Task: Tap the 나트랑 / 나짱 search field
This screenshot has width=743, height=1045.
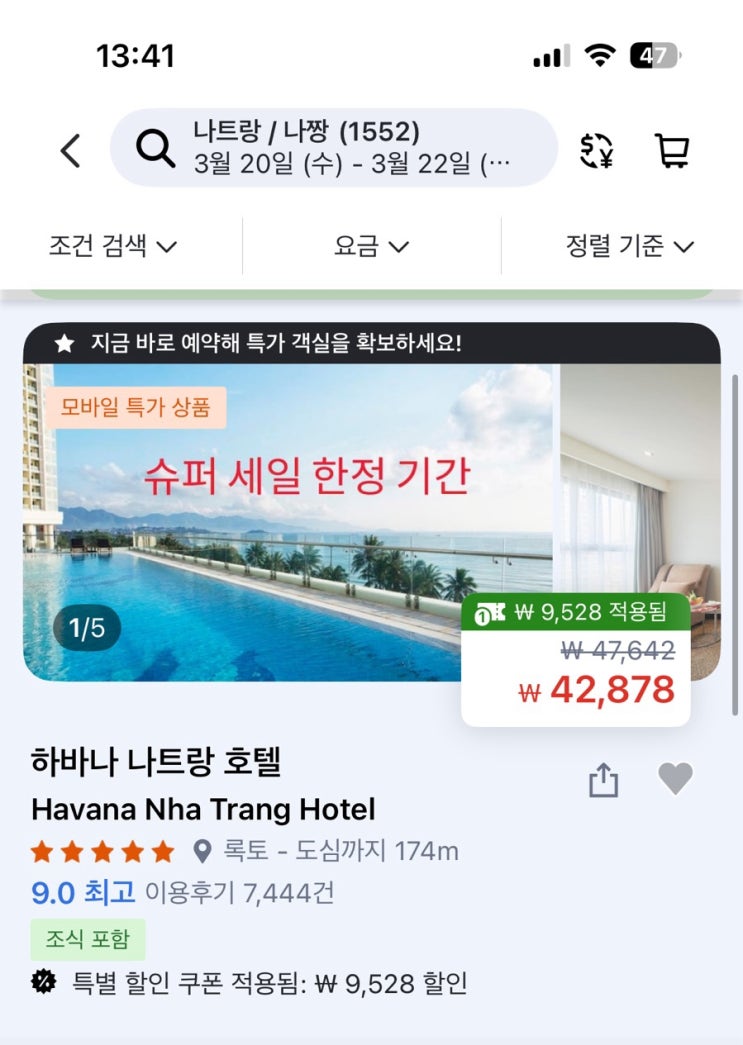Action: point(334,148)
